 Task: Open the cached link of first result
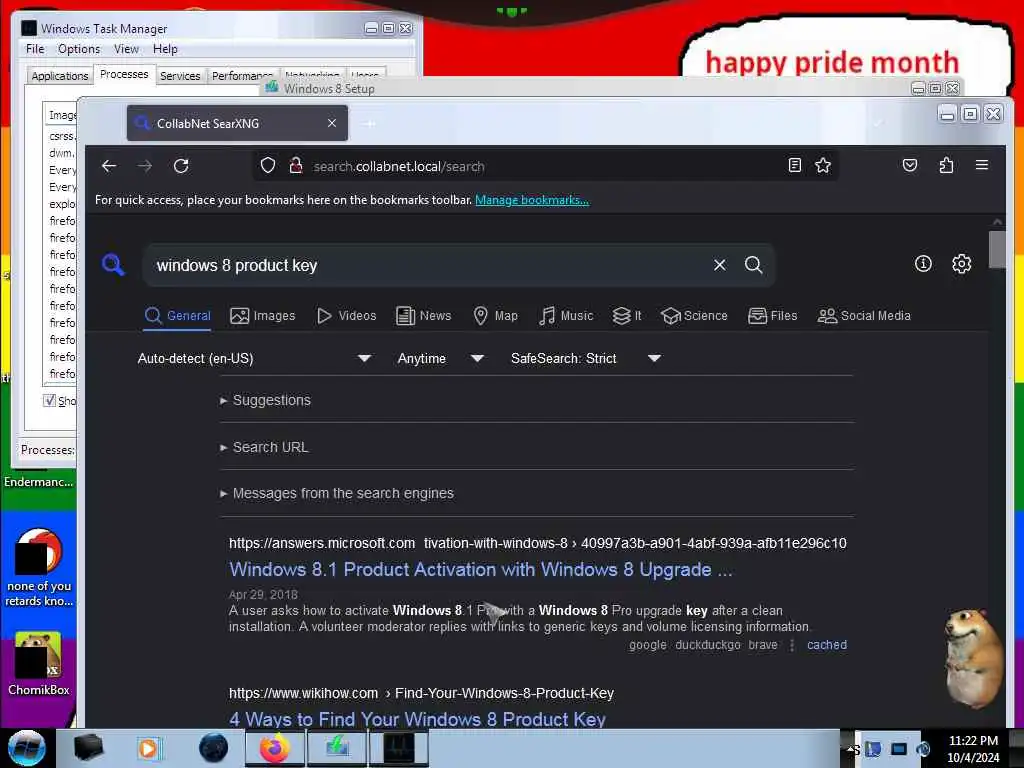point(827,645)
